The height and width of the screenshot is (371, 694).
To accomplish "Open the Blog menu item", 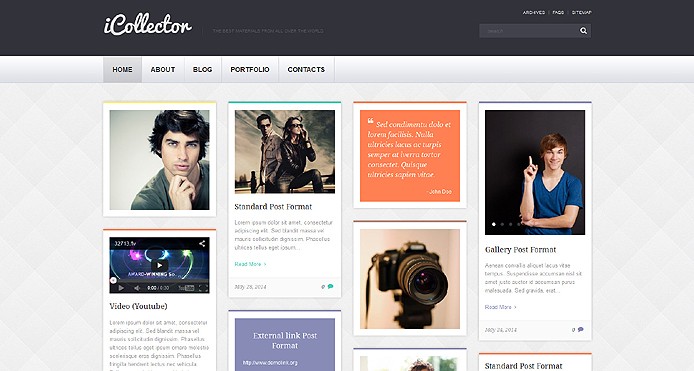I will [x=202, y=70].
